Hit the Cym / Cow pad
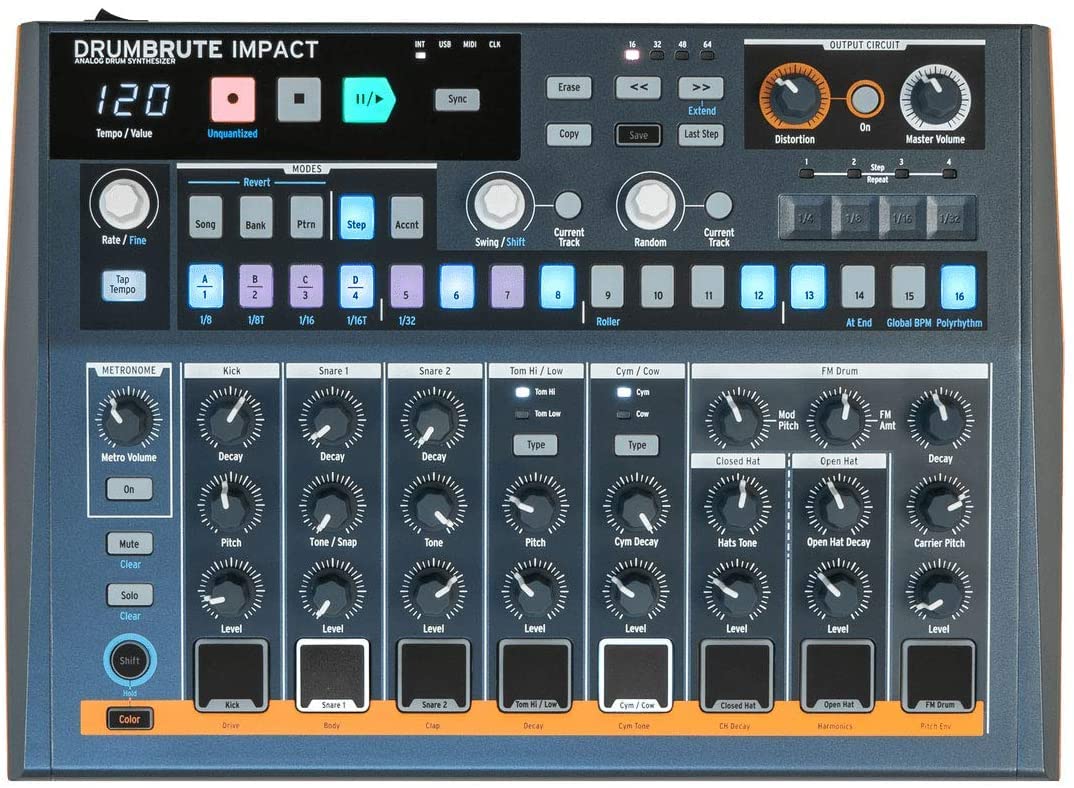Screen dimensions: 1074x788 coord(636,675)
